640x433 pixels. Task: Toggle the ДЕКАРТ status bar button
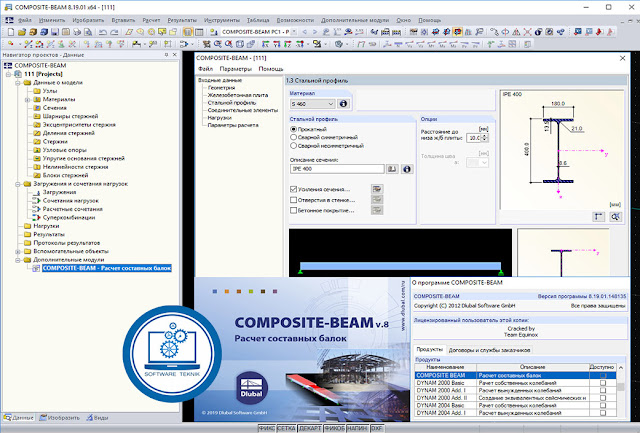point(310,429)
